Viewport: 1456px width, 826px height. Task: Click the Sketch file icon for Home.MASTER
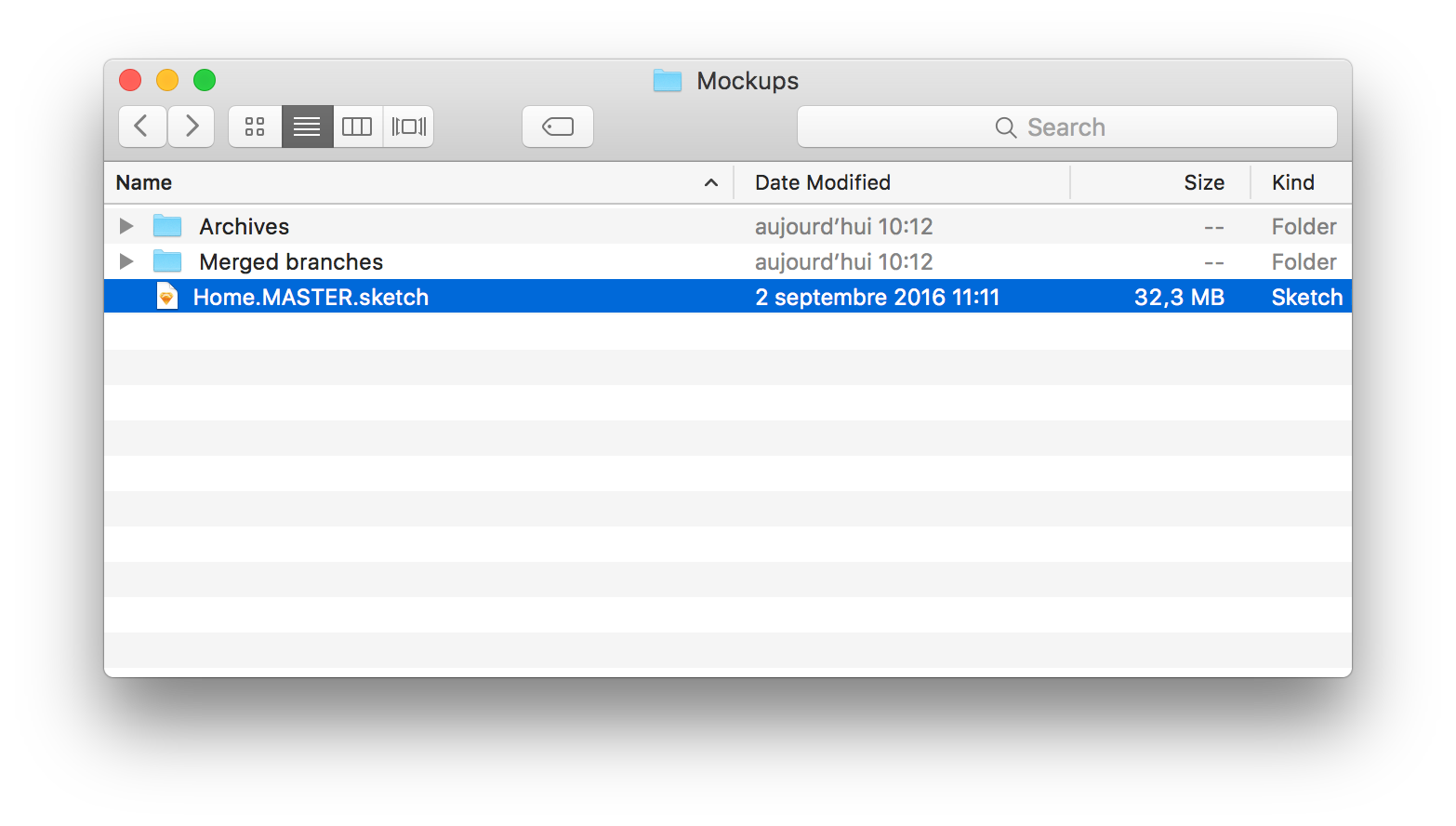pos(166,297)
